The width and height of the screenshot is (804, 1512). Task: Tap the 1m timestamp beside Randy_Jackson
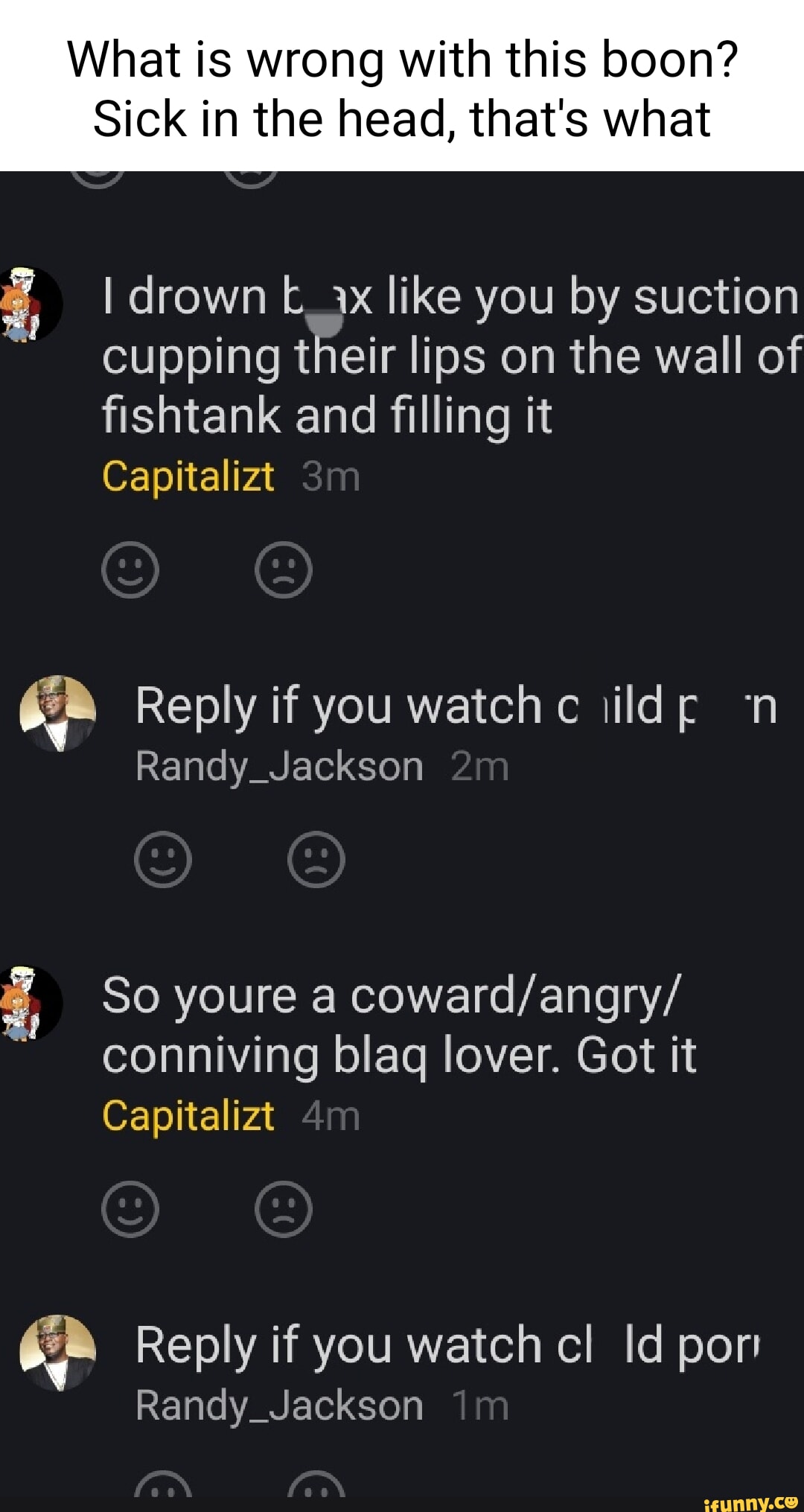point(480,1407)
